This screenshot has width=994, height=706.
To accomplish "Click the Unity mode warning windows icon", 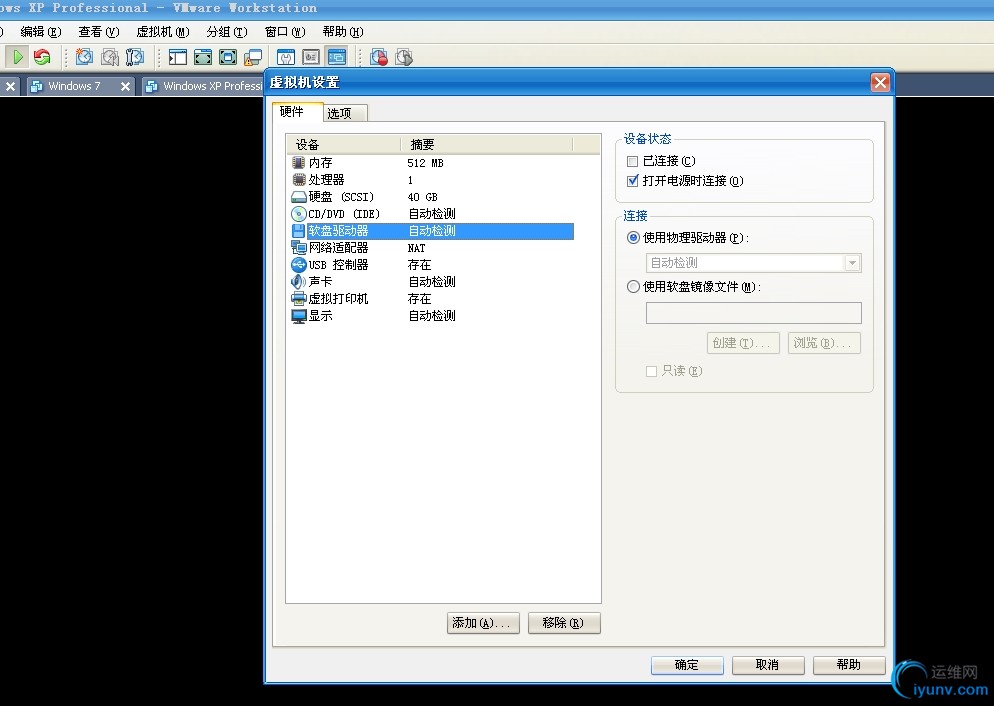I will tap(252, 57).
